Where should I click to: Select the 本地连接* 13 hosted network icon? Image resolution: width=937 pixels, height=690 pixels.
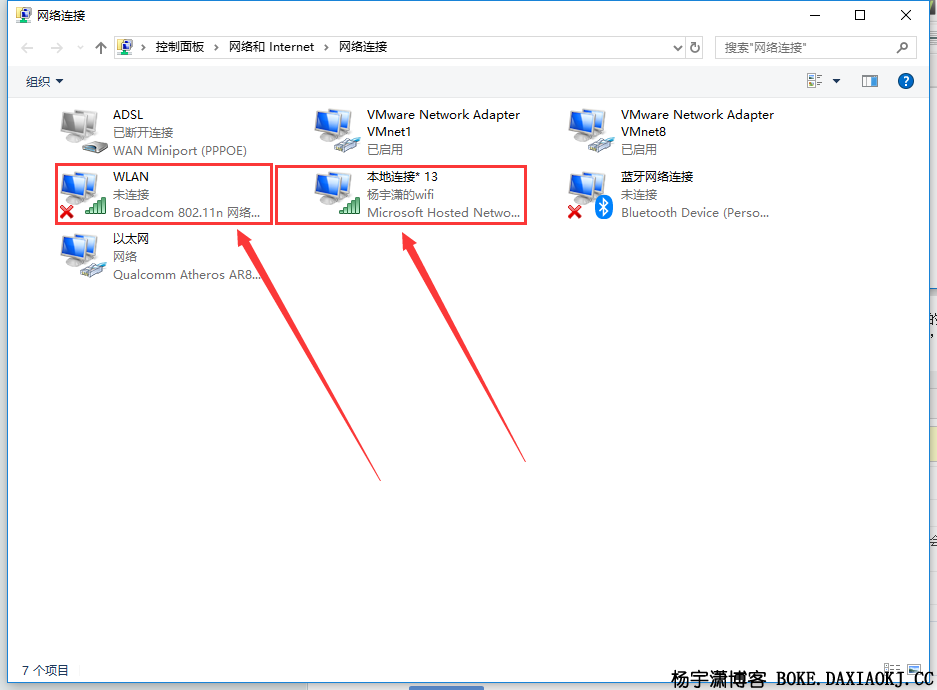337,194
